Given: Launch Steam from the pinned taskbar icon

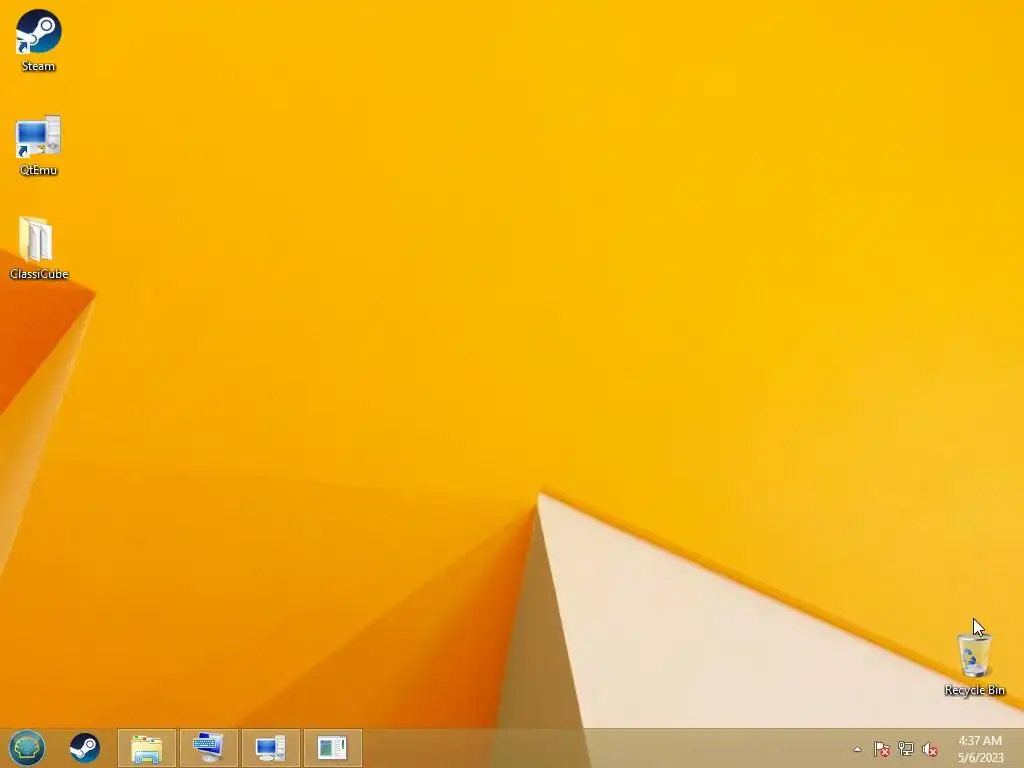Looking at the screenshot, I should coord(84,748).
